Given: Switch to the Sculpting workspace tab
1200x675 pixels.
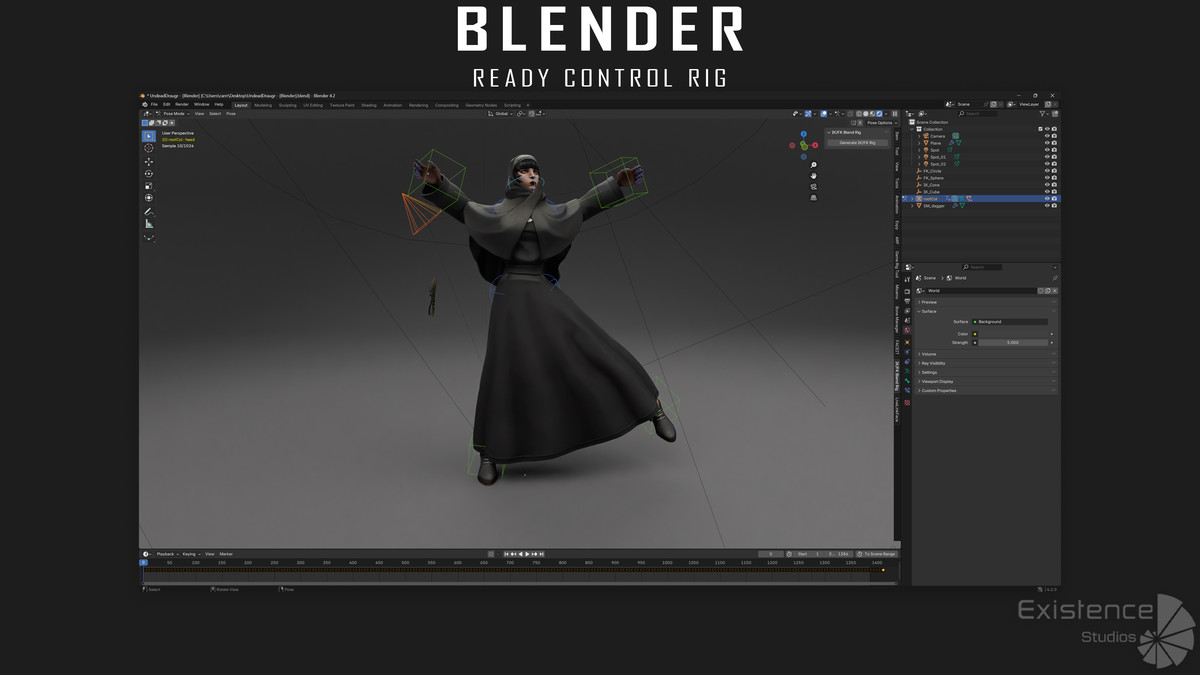Looking at the screenshot, I should 287,105.
